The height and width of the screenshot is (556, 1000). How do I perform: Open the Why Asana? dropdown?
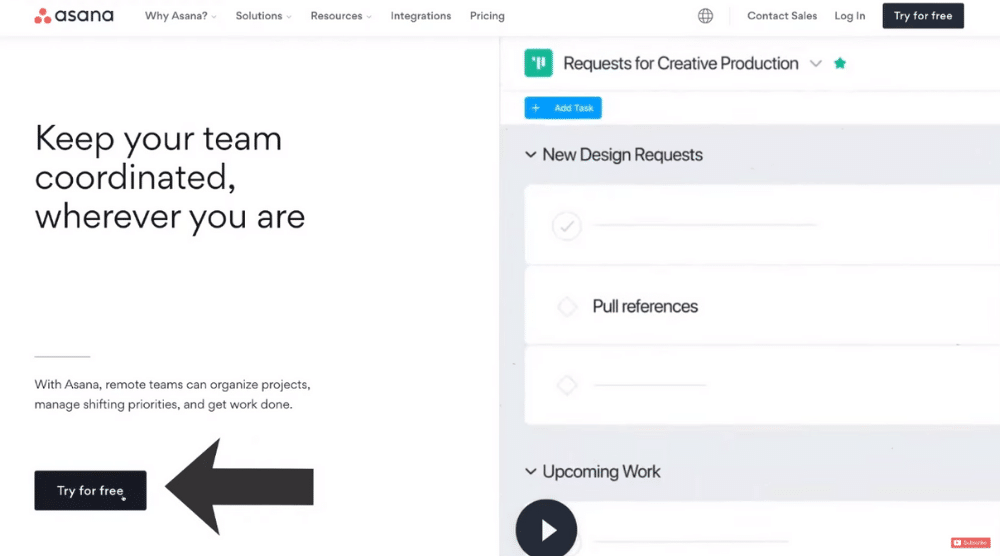[180, 16]
